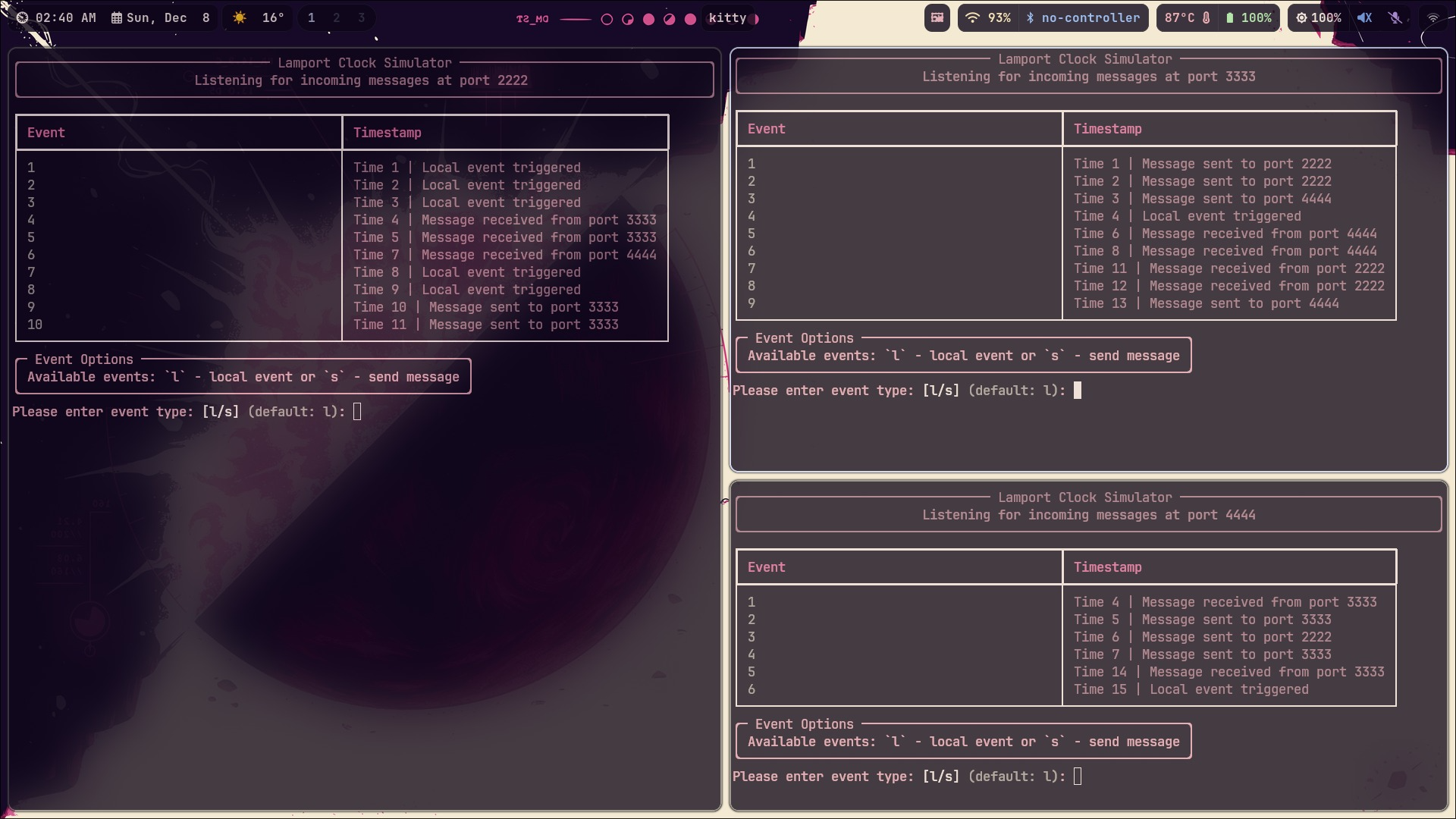
Task: Switch to workspace 2
Action: pyautogui.click(x=336, y=17)
